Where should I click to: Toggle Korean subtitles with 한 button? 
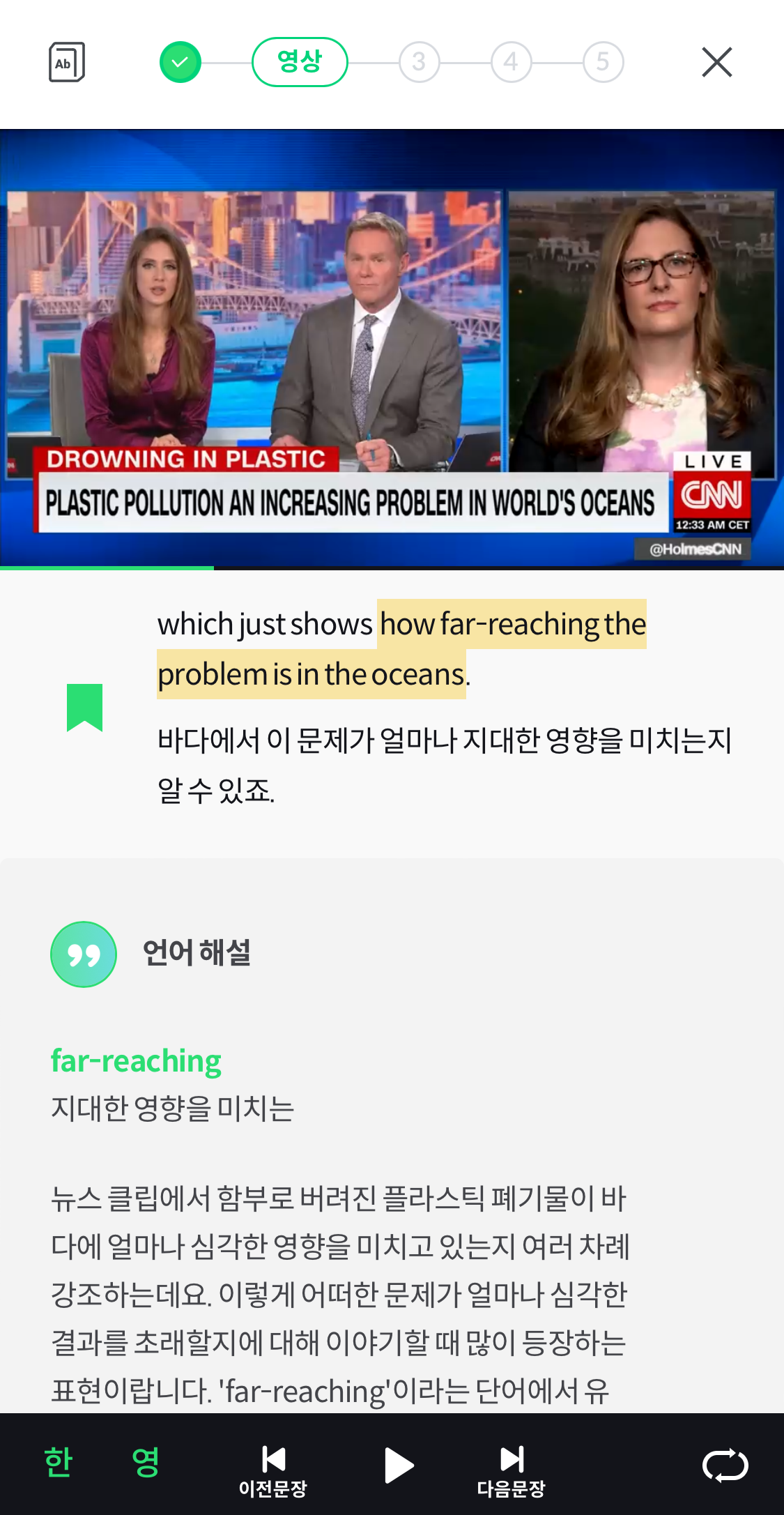coord(59,1463)
